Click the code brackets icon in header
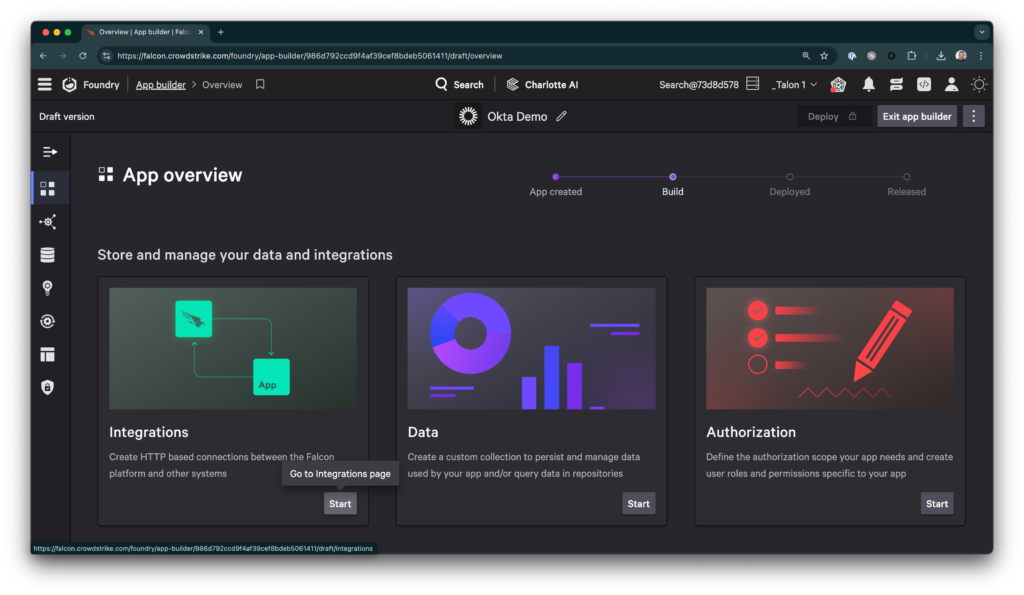 [923, 84]
